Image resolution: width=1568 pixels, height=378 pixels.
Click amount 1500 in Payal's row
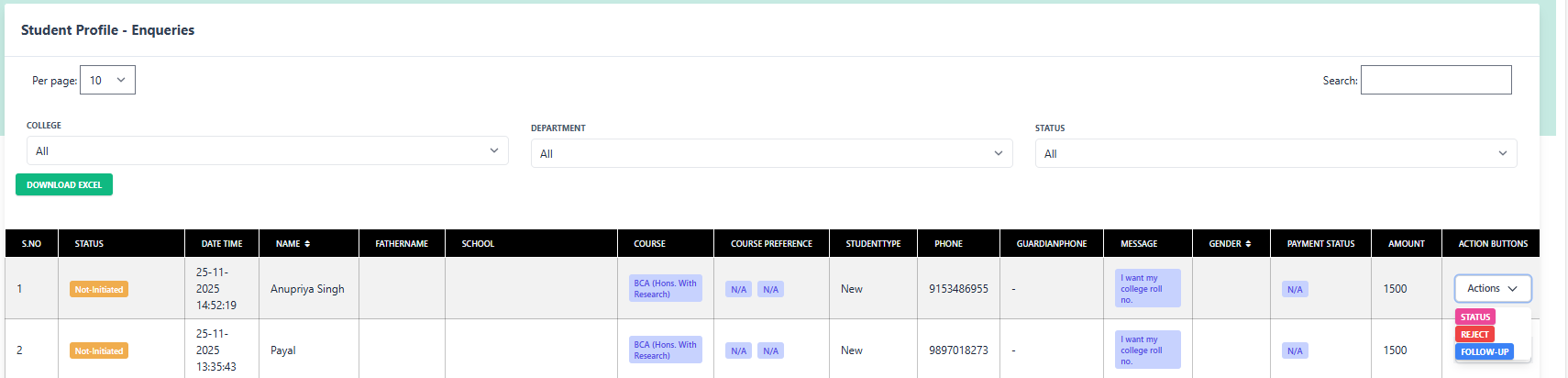tap(1395, 350)
